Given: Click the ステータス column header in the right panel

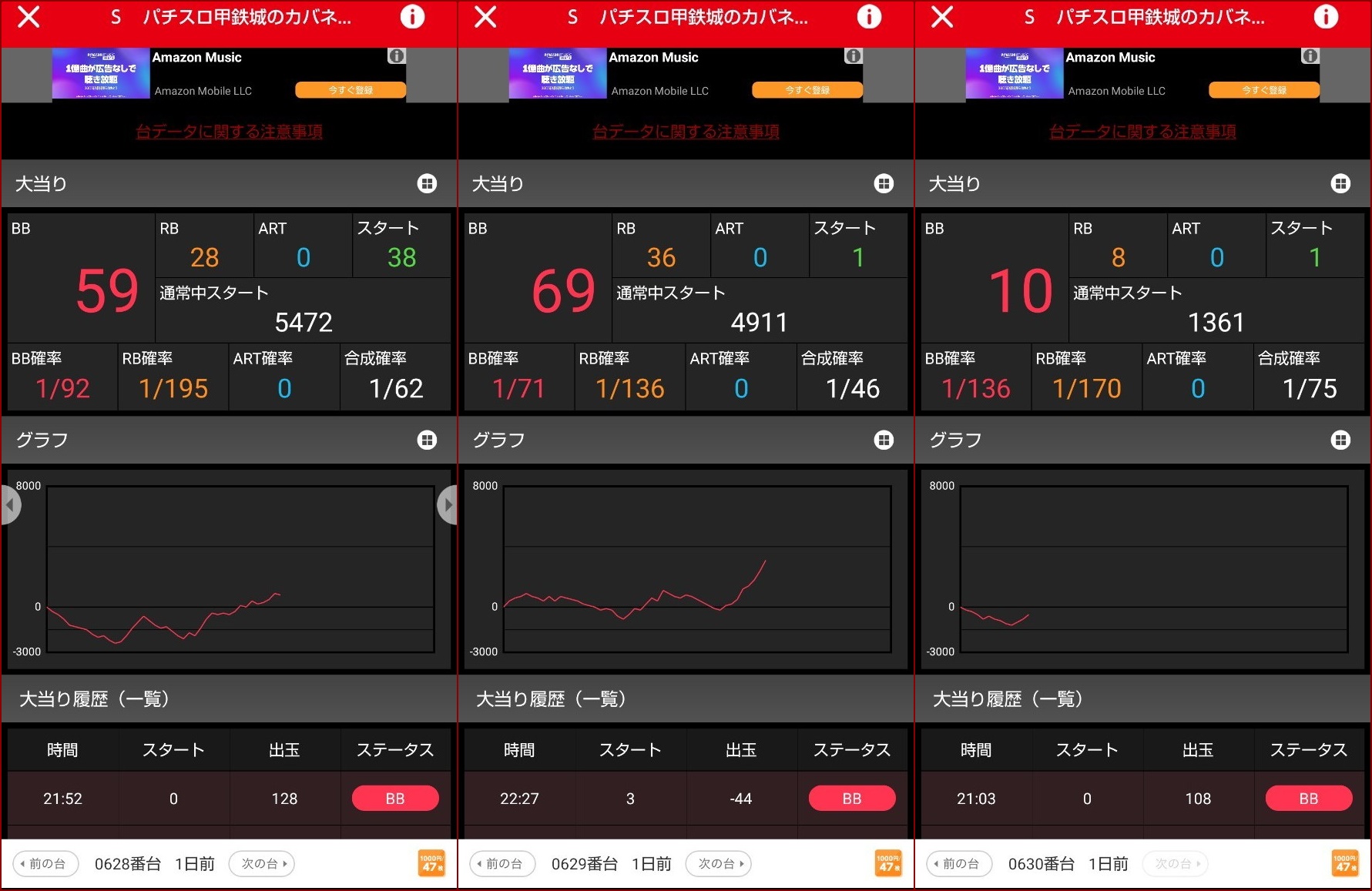Looking at the screenshot, I should pos(1308,749).
